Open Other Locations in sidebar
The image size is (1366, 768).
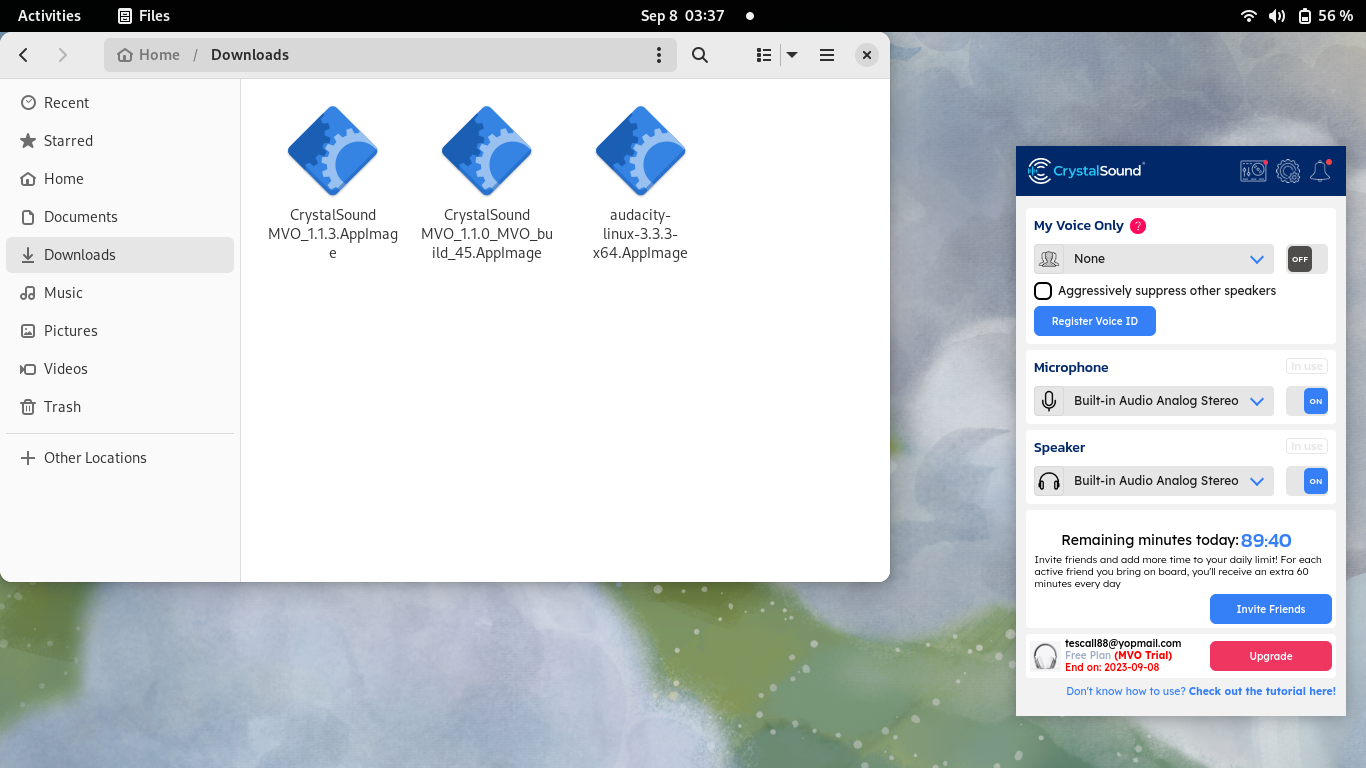coord(120,458)
